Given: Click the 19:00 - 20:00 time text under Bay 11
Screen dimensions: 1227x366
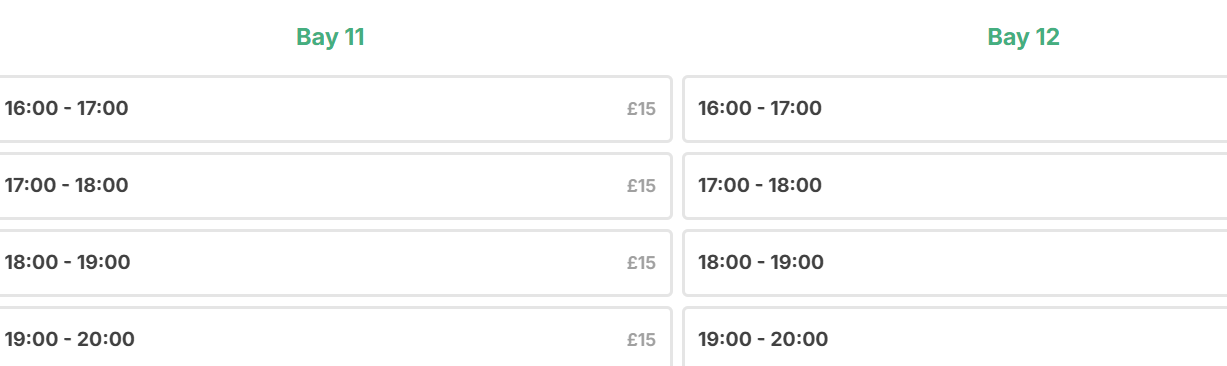Looking at the screenshot, I should (70, 339).
